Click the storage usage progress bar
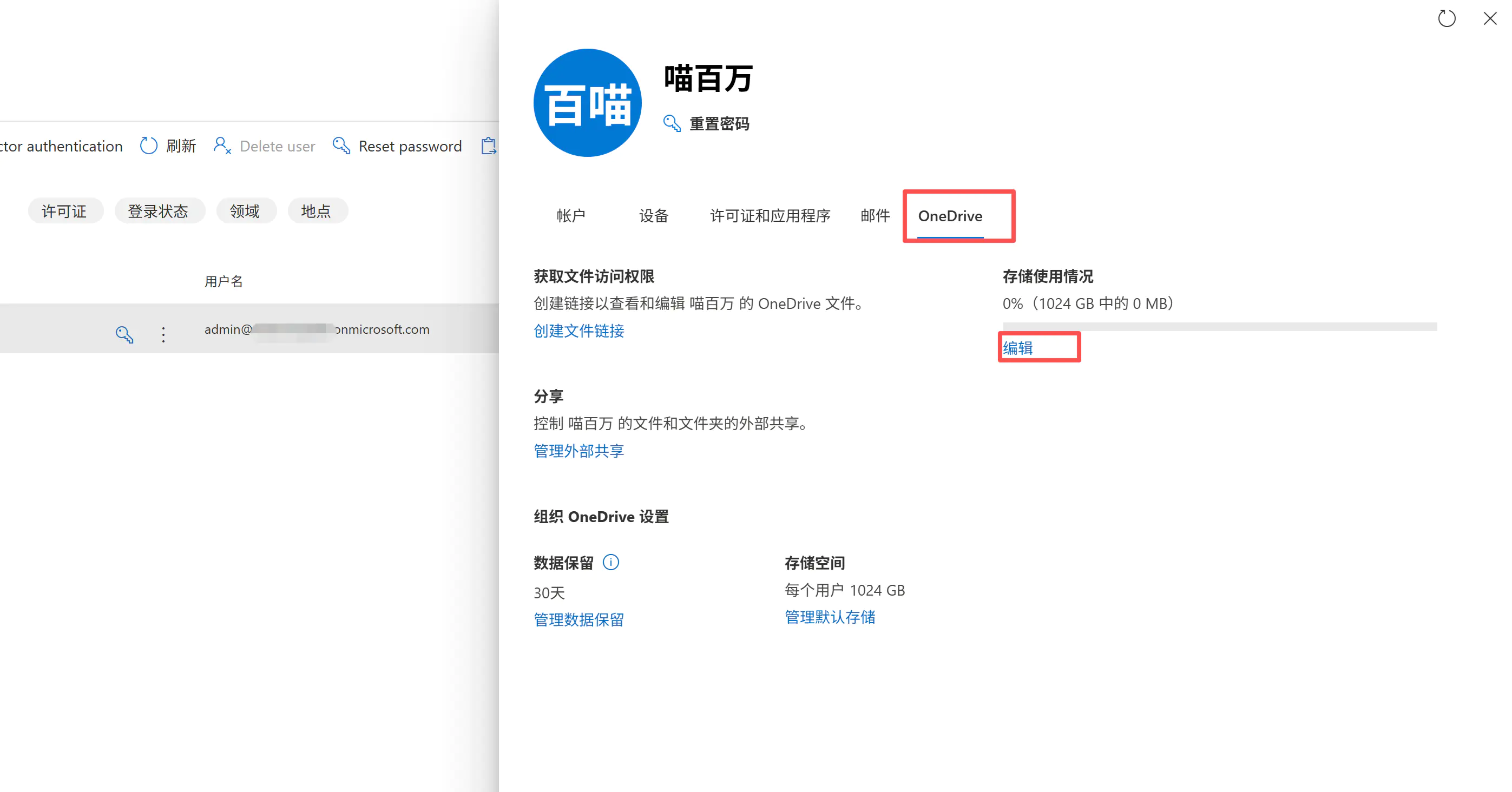The height and width of the screenshot is (792, 1512). click(x=1219, y=327)
